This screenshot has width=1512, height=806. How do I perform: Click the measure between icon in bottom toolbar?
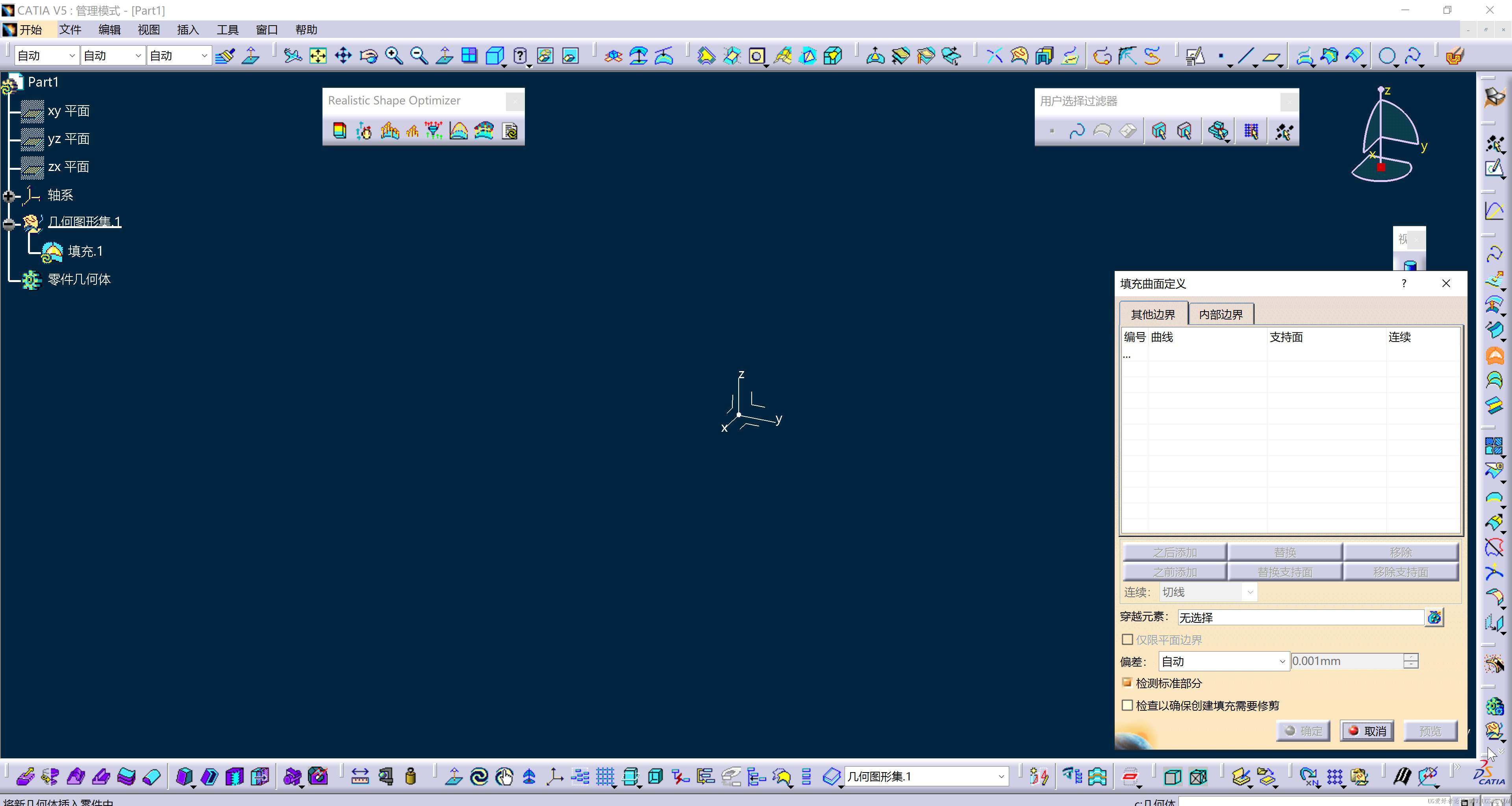point(360,776)
